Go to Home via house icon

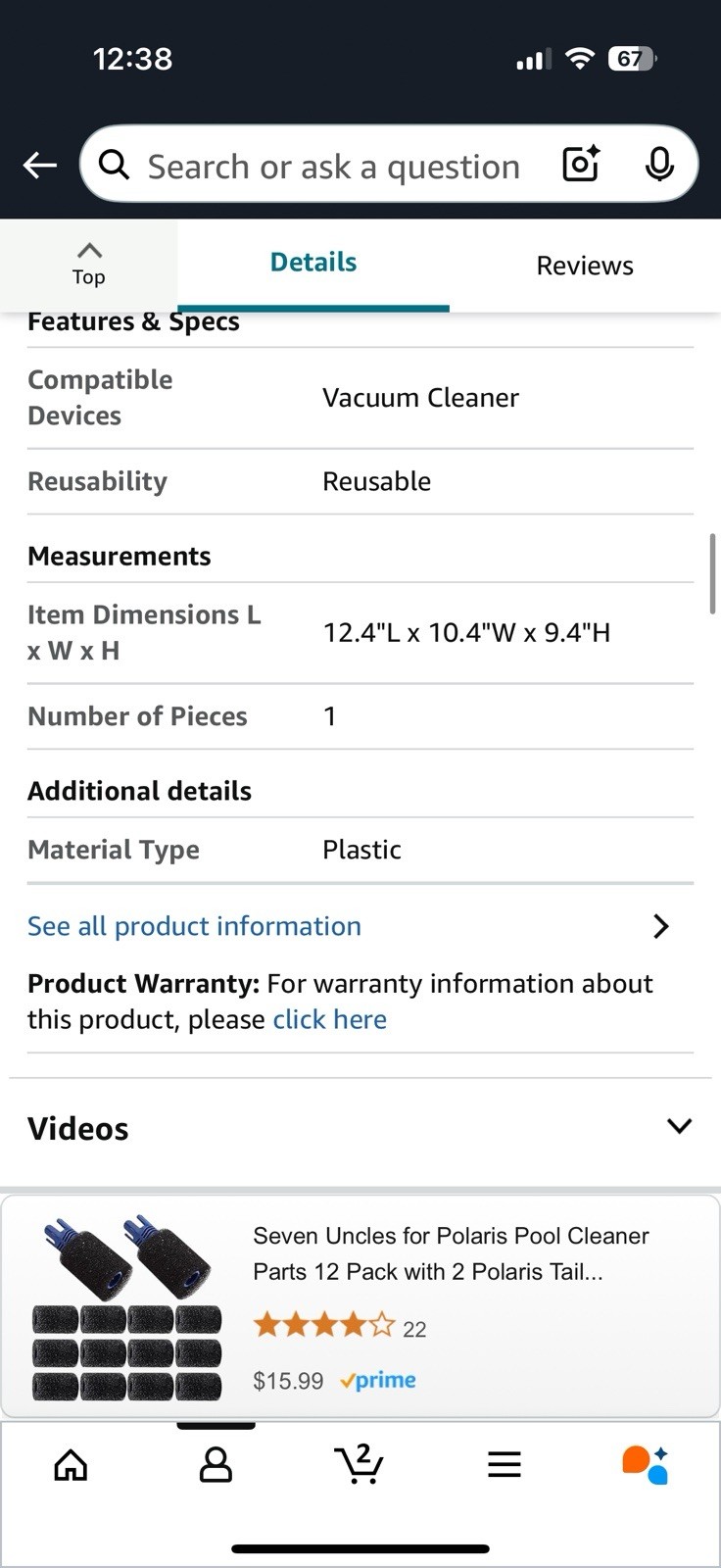click(71, 1465)
